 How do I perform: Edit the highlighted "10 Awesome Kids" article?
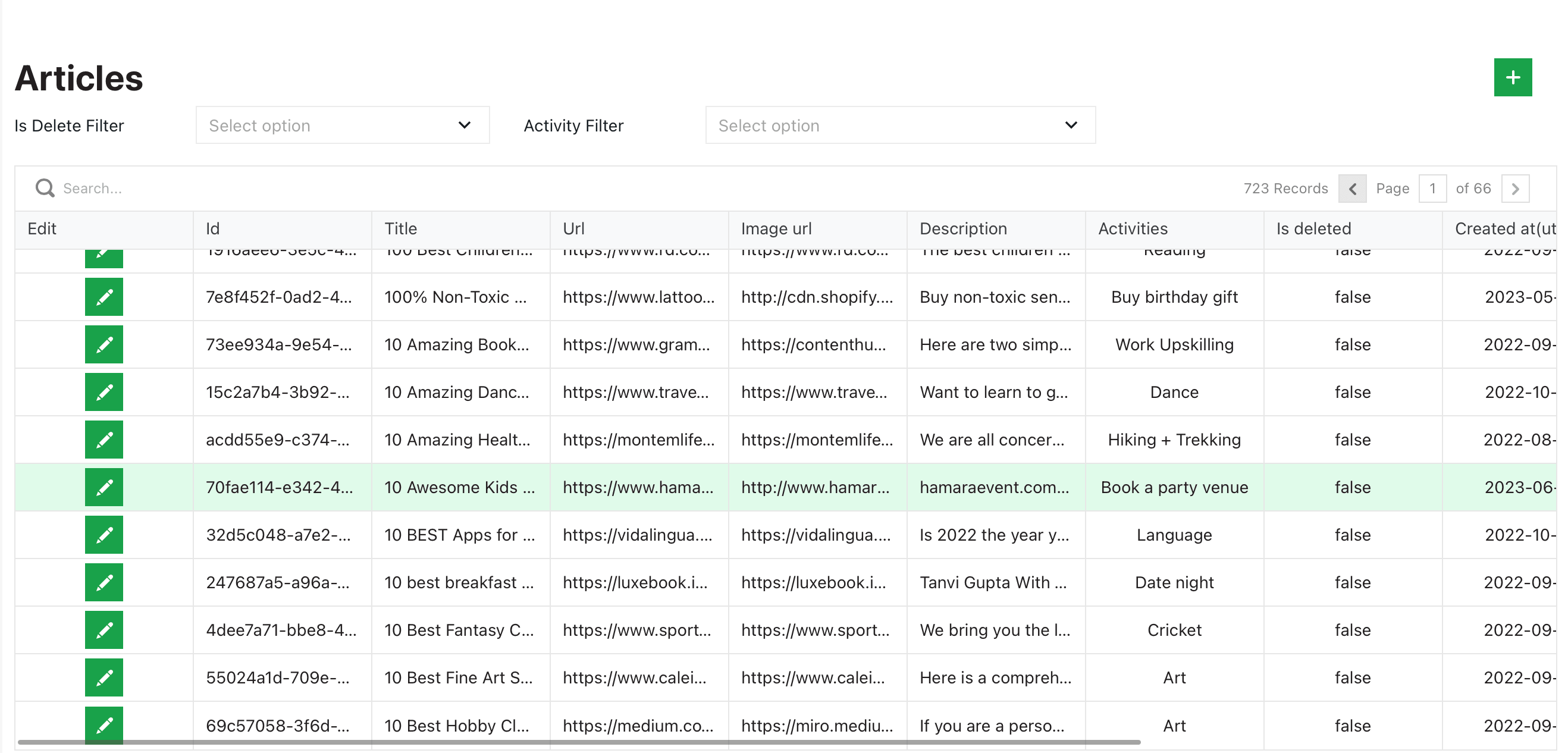[x=104, y=487]
